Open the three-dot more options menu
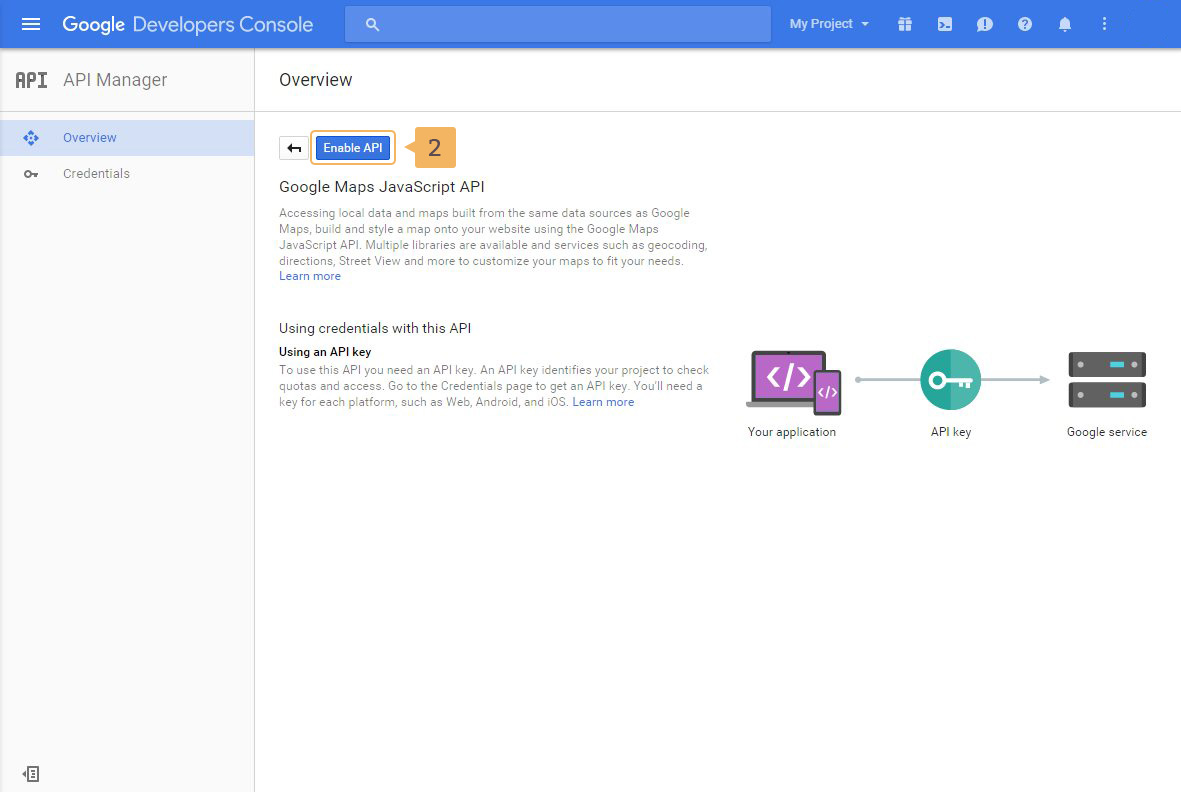Image resolution: width=1181 pixels, height=792 pixels. pyautogui.click(x=1104, y=24)
